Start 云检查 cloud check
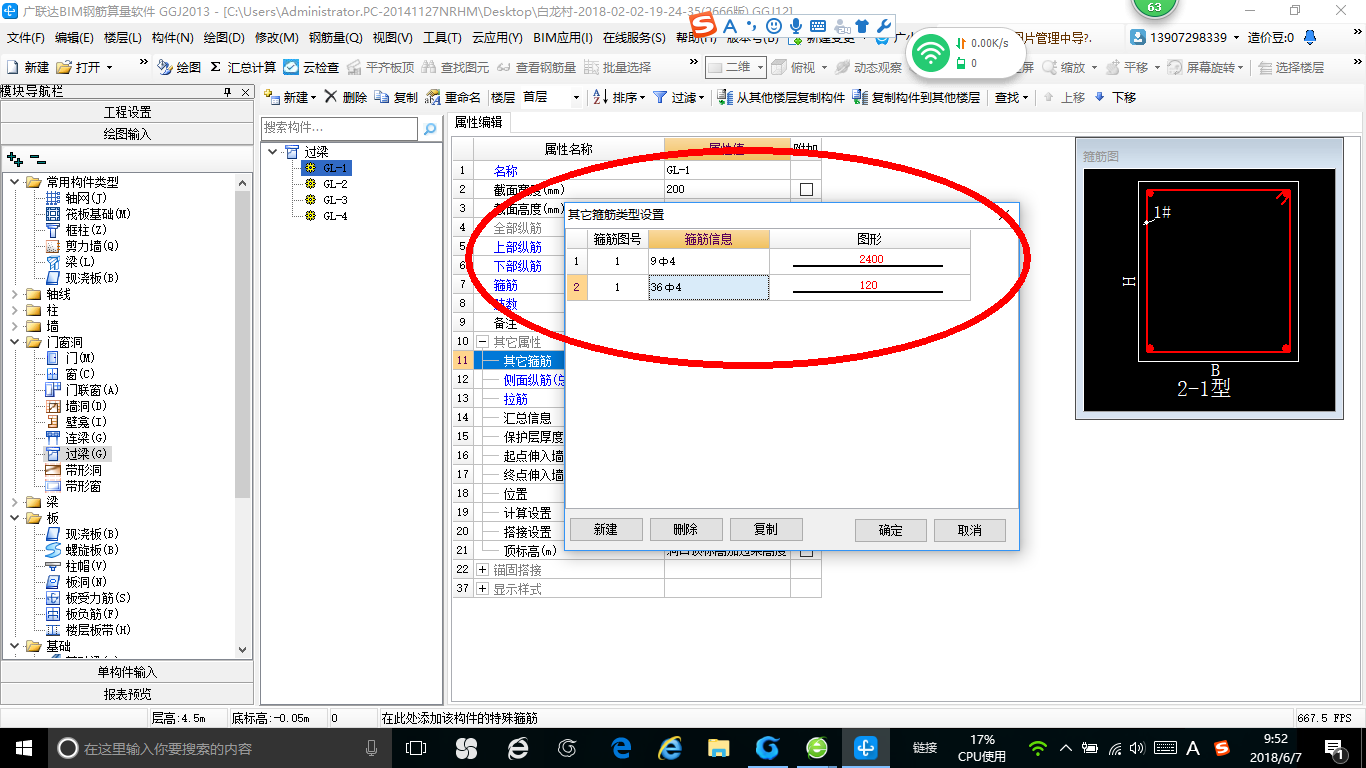The width and height of the screenshot is (1366, 768). pos(311,67)
